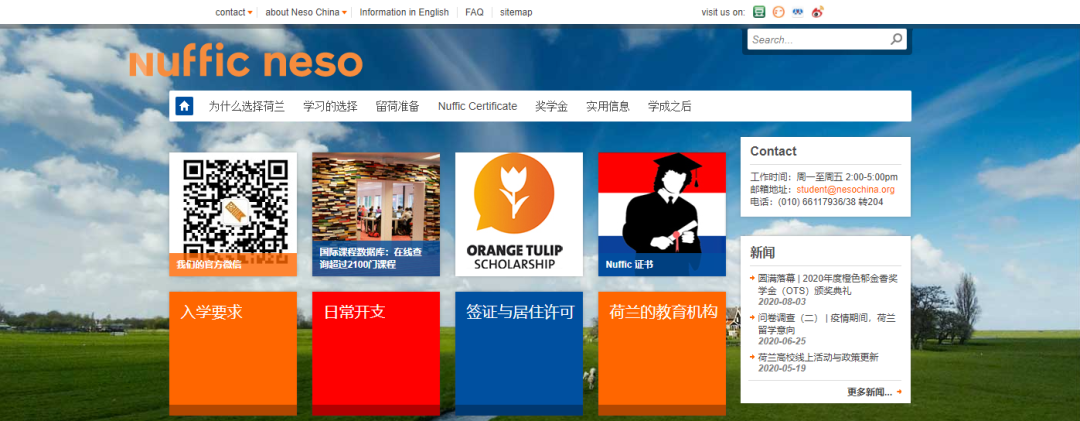Image resolution: width=1080 pixels, height=421 pixels.
Task: Click the news date 2020-06-25
Action: 782,341
